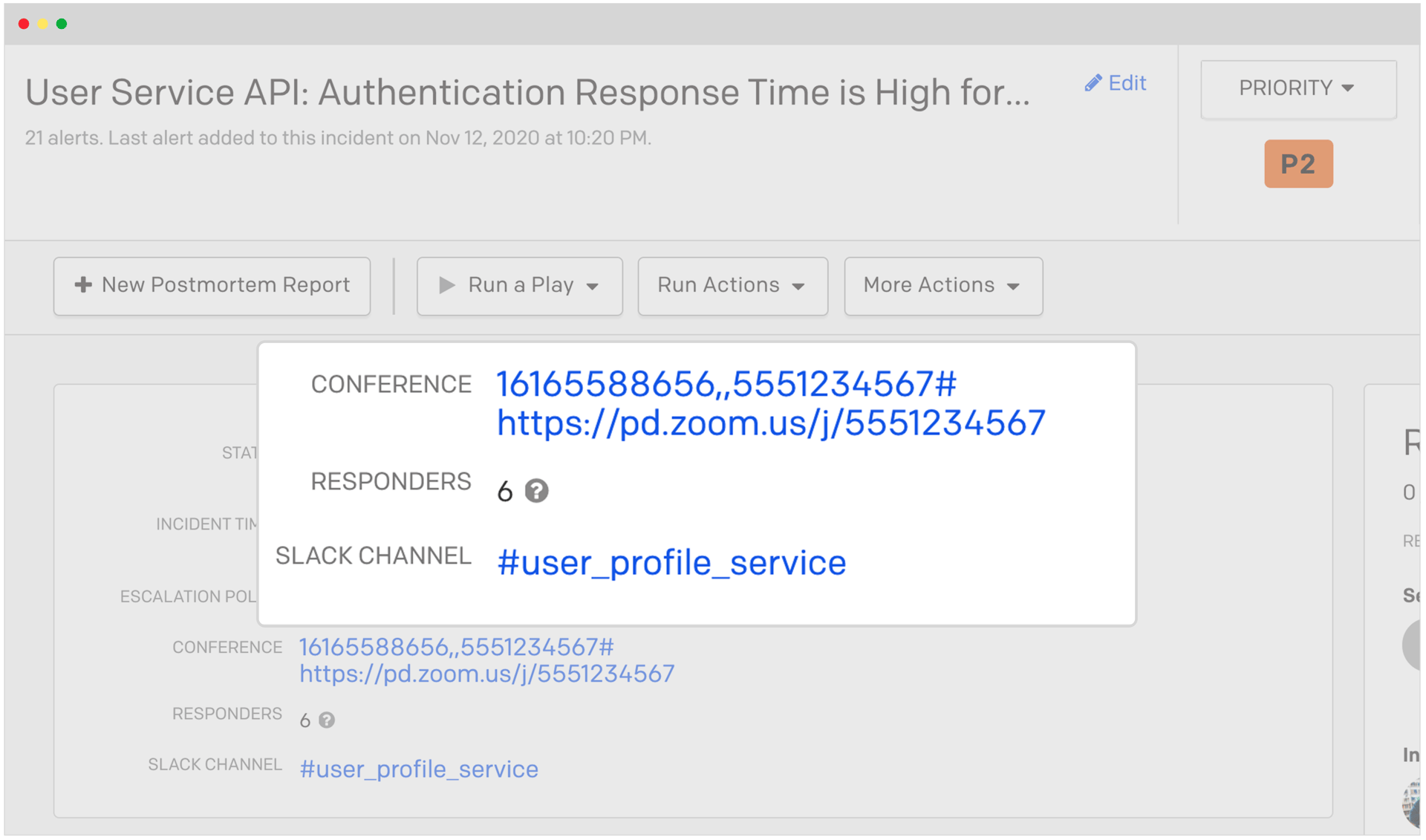Viewport: 1426px width, 840px height.
Task: Click the New Postmortem Report button
Action: [211, 285]
